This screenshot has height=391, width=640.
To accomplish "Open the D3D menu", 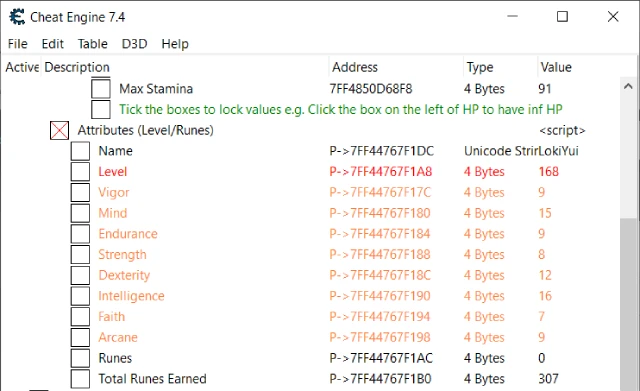I will tap(134, 44).
